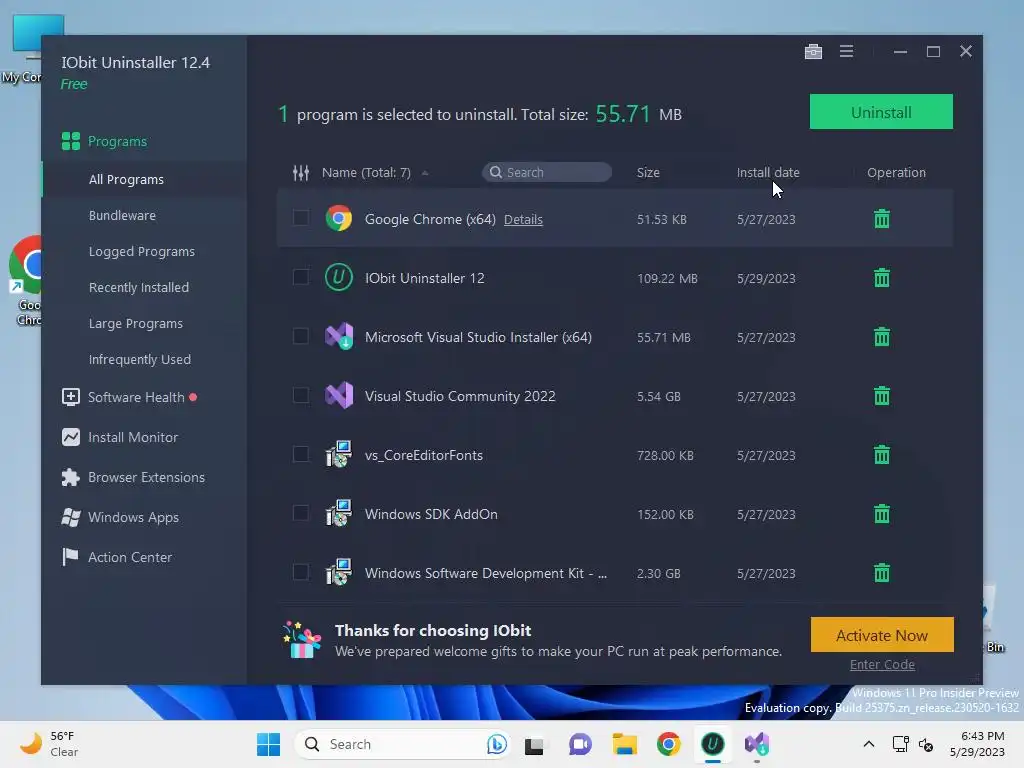Click the Windows SDK AddOn installer icon
The image size is (1024, 768).
pos(339,513)
